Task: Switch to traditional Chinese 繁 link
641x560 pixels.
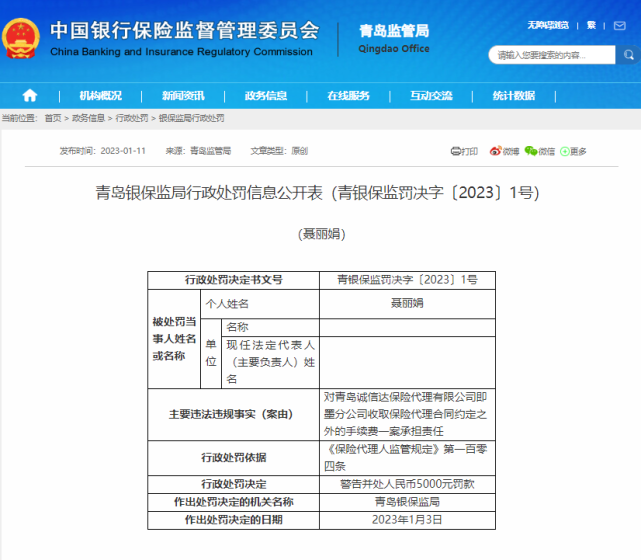Action: 591,25
